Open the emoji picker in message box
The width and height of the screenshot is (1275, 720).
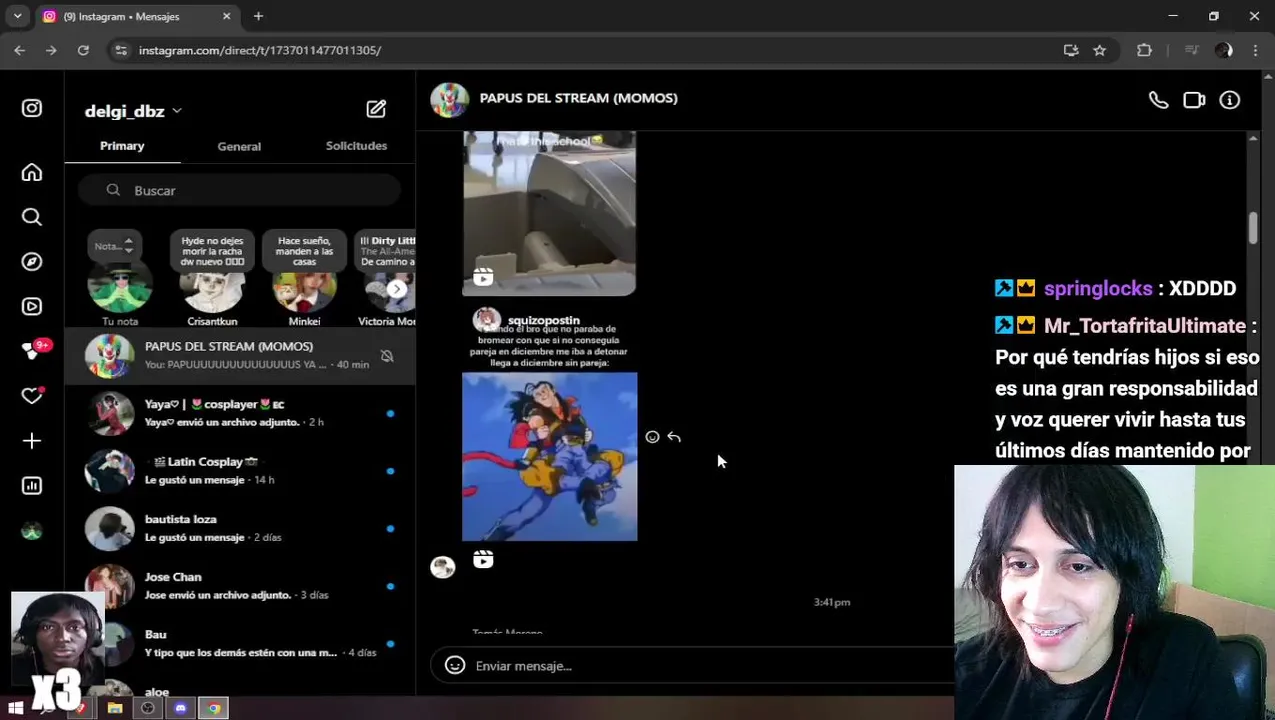click(455, 665)
